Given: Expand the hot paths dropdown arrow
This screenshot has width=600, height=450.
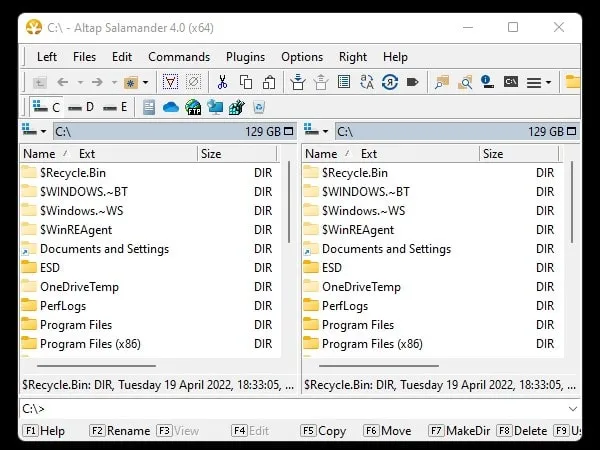Looking at the screenshot, I should 145,82.
